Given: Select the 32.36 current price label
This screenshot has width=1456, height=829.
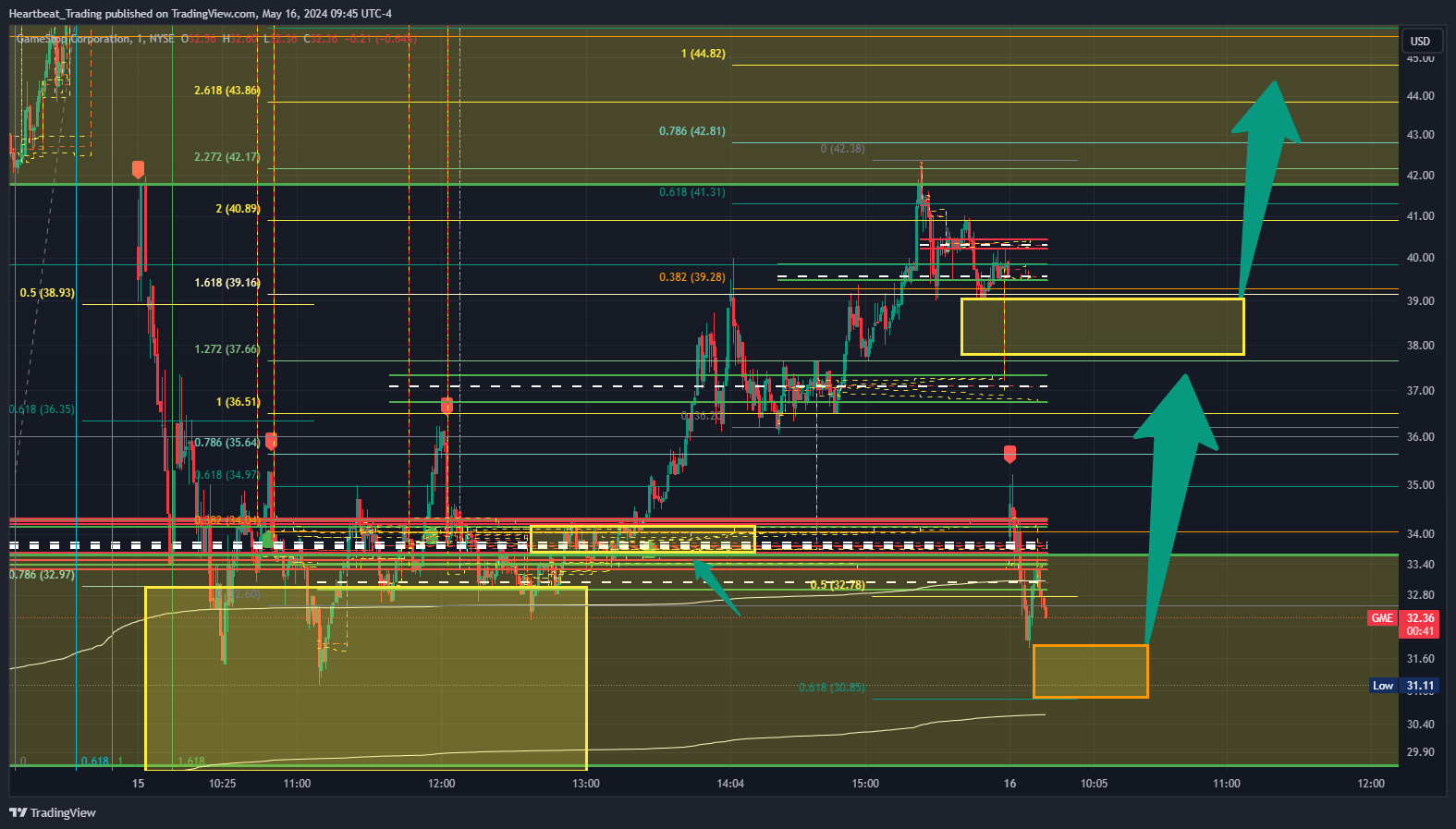Looking at the screenshot, I should 1420,618.
